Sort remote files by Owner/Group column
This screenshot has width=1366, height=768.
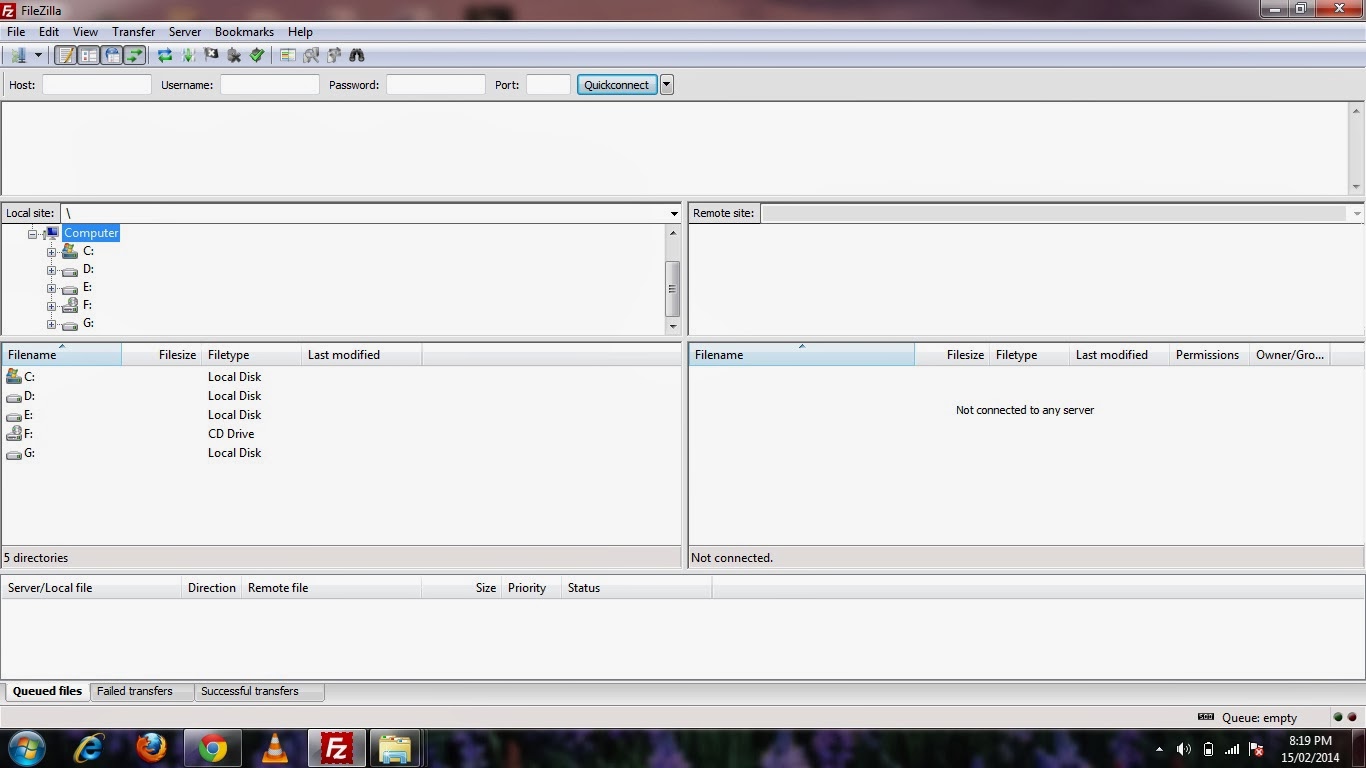(1290, 354)
